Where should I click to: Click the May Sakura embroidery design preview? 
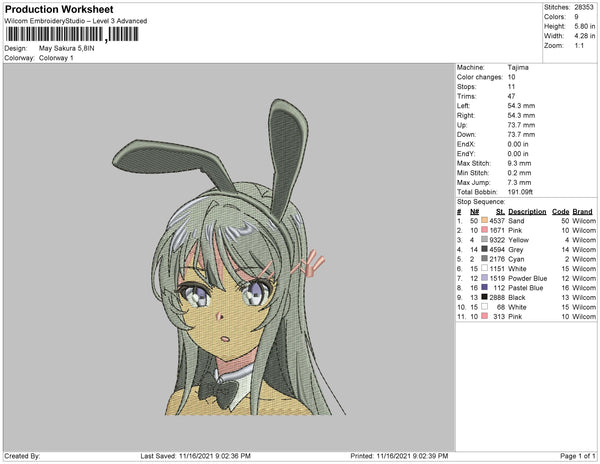click(x=229, y=257)
